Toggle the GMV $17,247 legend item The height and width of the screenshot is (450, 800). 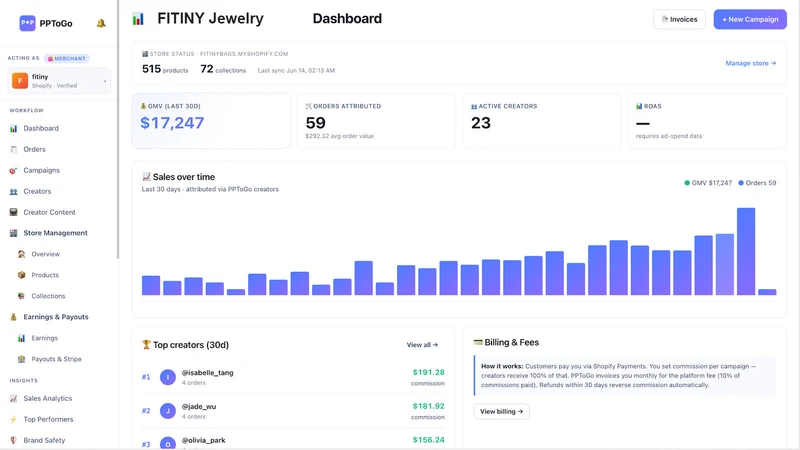click(x=708, y=183)
